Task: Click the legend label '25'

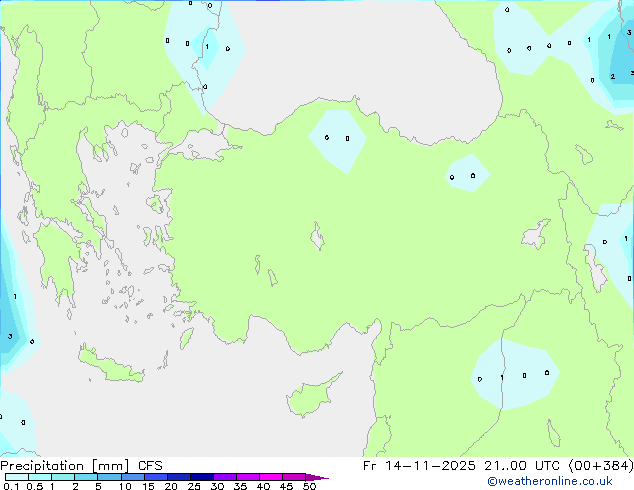Action: tap(194, 486)
